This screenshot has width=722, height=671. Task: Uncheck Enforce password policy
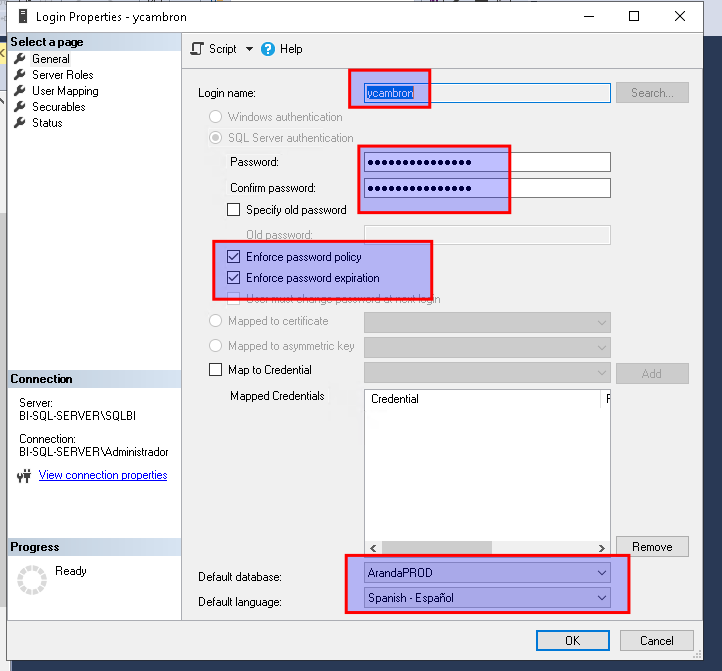point(234,257)
